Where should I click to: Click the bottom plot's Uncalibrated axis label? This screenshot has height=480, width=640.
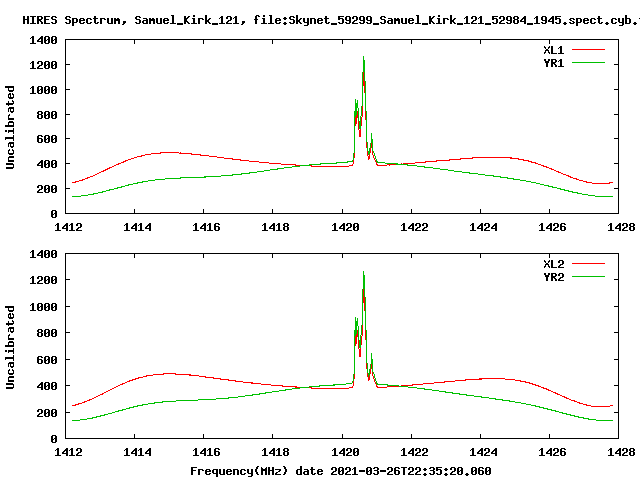point(10,347)
